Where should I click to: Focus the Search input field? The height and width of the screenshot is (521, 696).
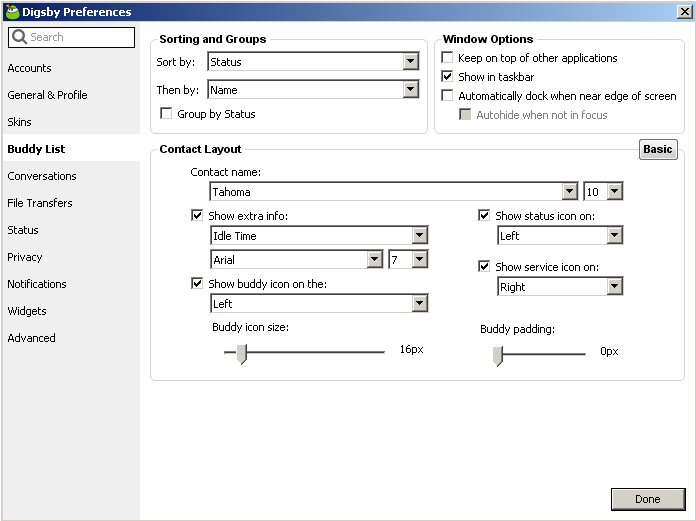pyautogui.click(x=71, y=37)
